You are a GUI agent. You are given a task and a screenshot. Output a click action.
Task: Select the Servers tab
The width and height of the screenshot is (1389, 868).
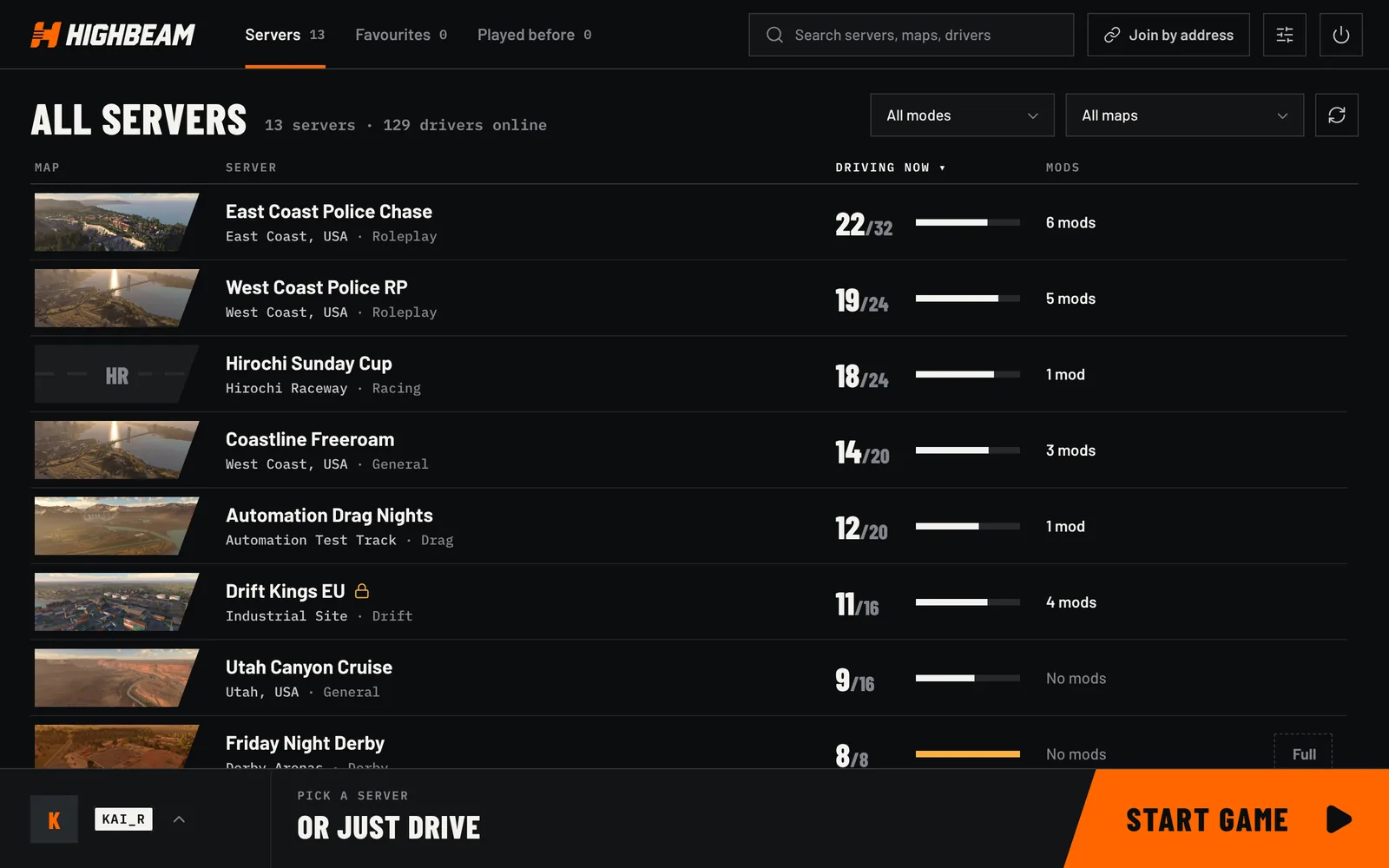coord(285,35)
